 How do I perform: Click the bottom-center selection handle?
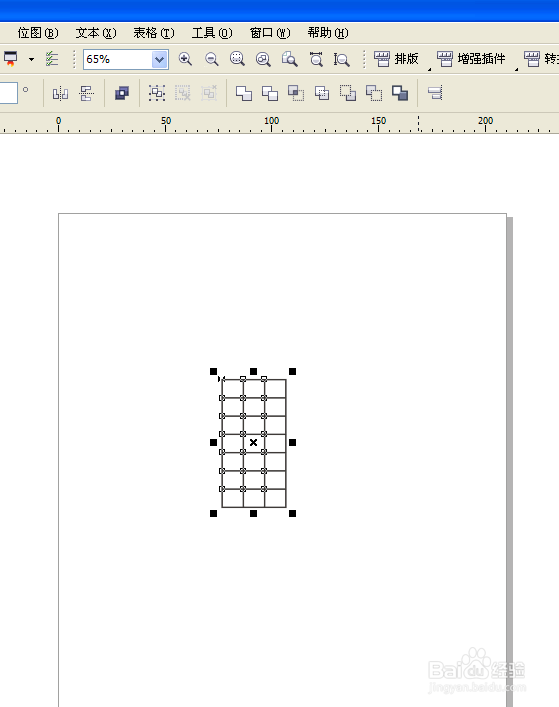coord(253,513)
